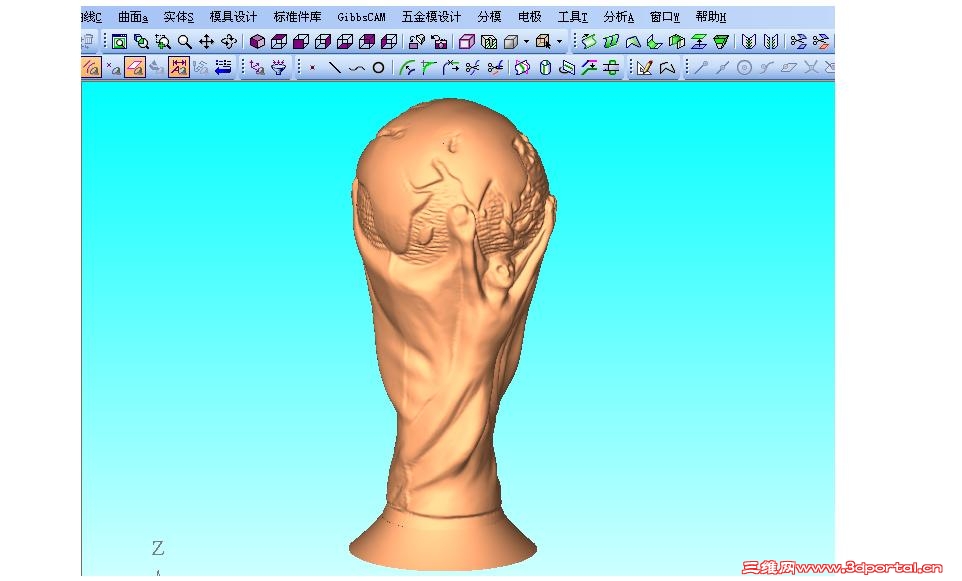The image size is (962, 581).
Task: Click the scissors with orange face icon
Action: 820,42
